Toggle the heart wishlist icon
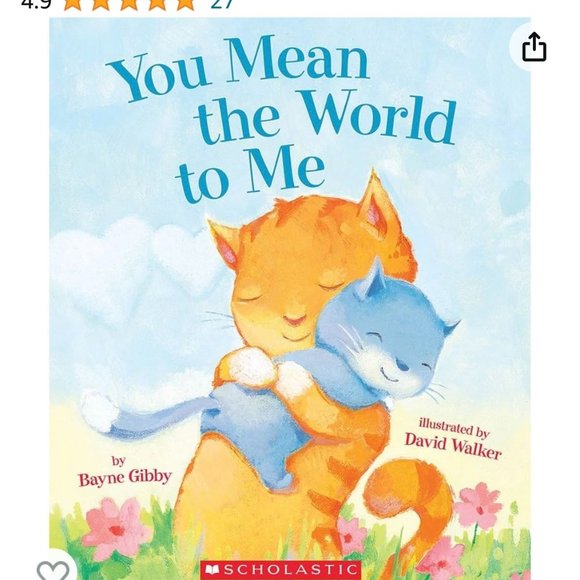580x580 pixels. click(x=53, y=571)
